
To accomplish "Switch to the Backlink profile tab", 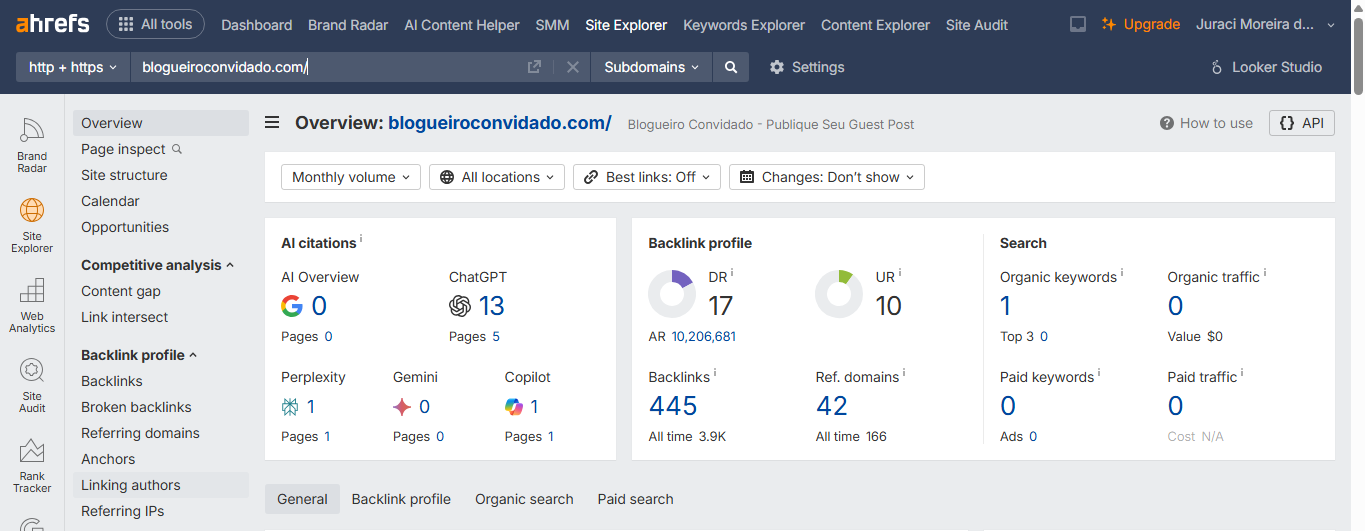I will (401, 499).
